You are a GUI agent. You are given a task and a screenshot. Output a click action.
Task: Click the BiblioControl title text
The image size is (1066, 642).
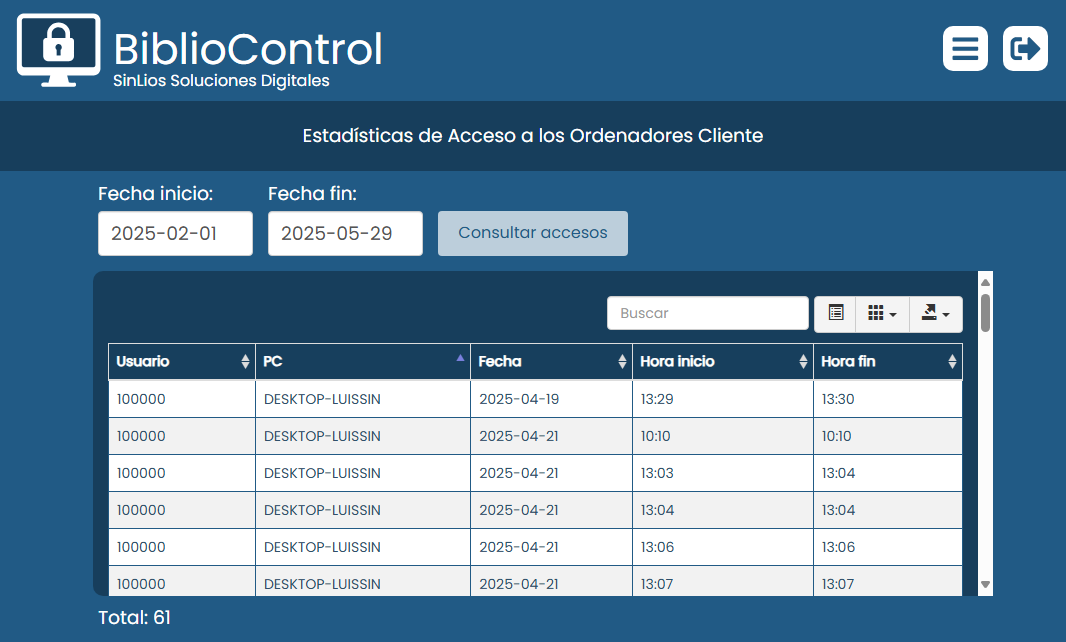[x=248, y=48]
